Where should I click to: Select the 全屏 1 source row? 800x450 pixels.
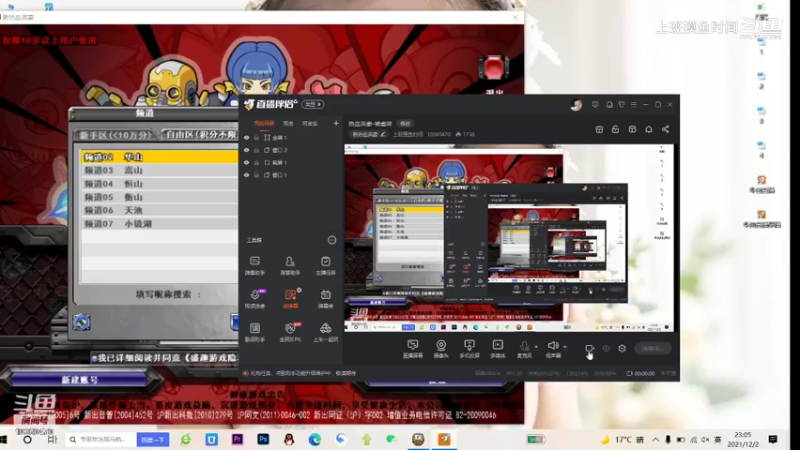[x=291, y=138]
